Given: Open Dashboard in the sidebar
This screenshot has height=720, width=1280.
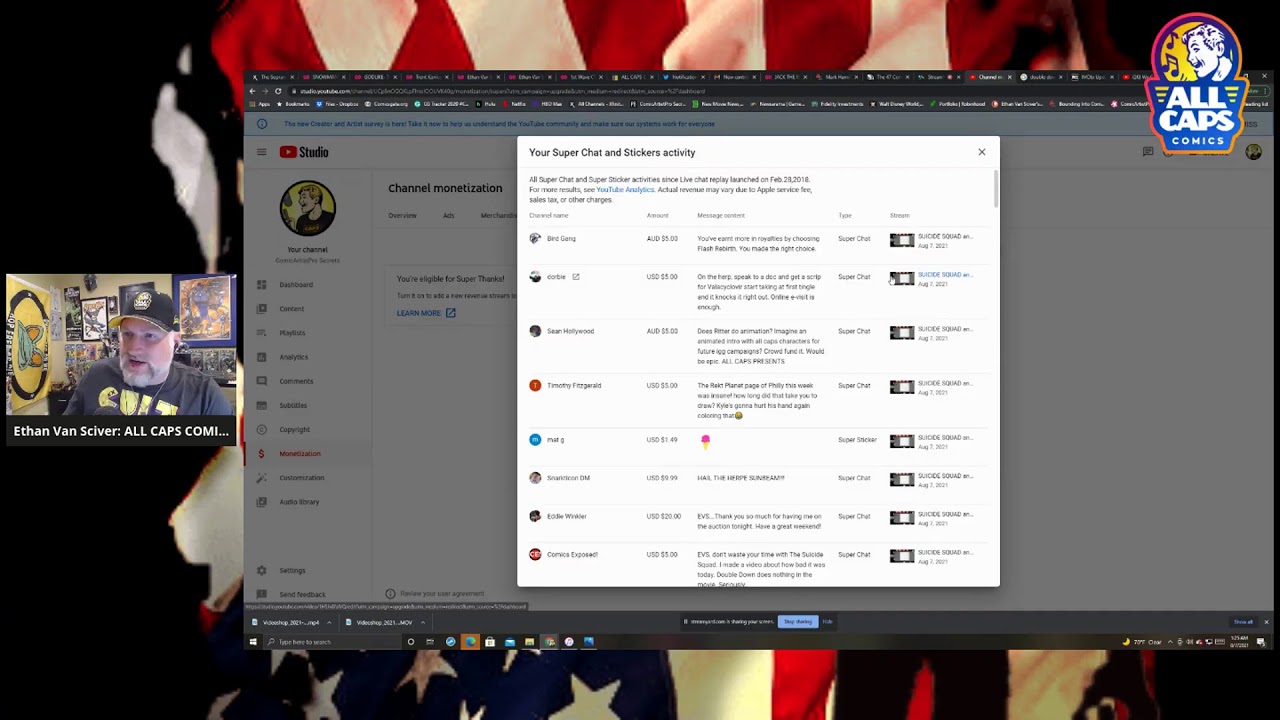Looking at the screenshot, I should [x=295, y=285].
